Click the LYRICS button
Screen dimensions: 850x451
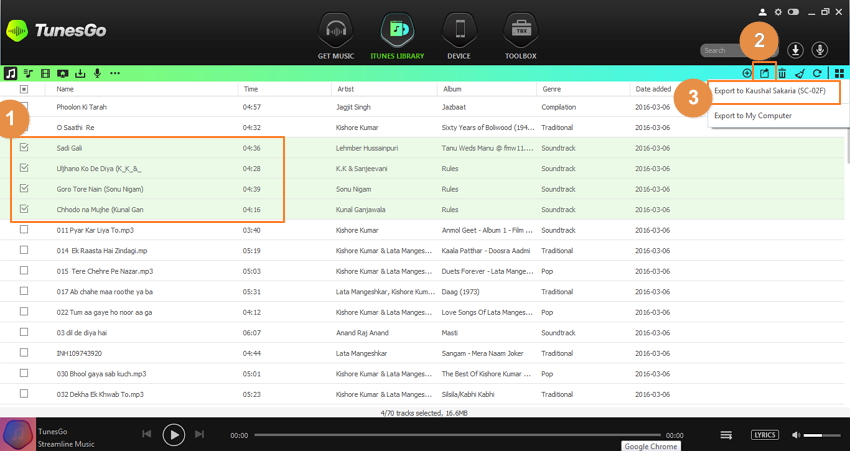click(764, 435)
